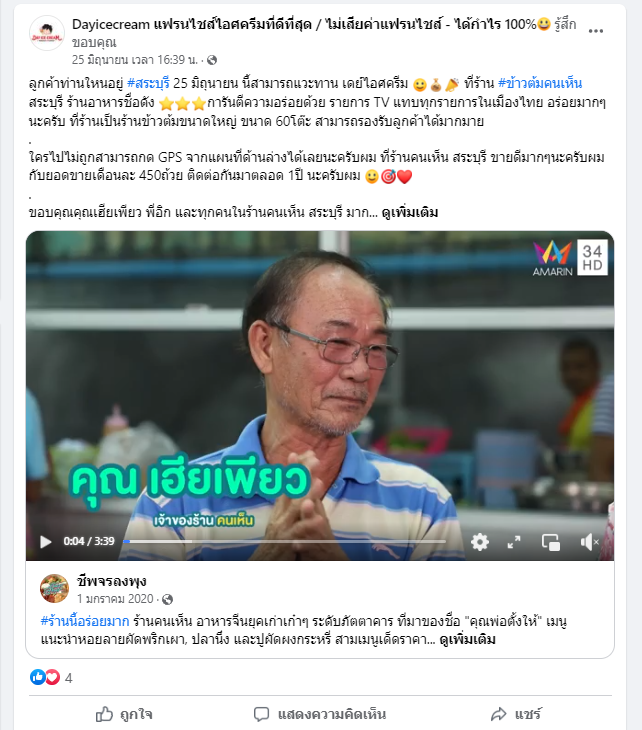
Task: Play the video with the play icon
Action: pos(46,542)
